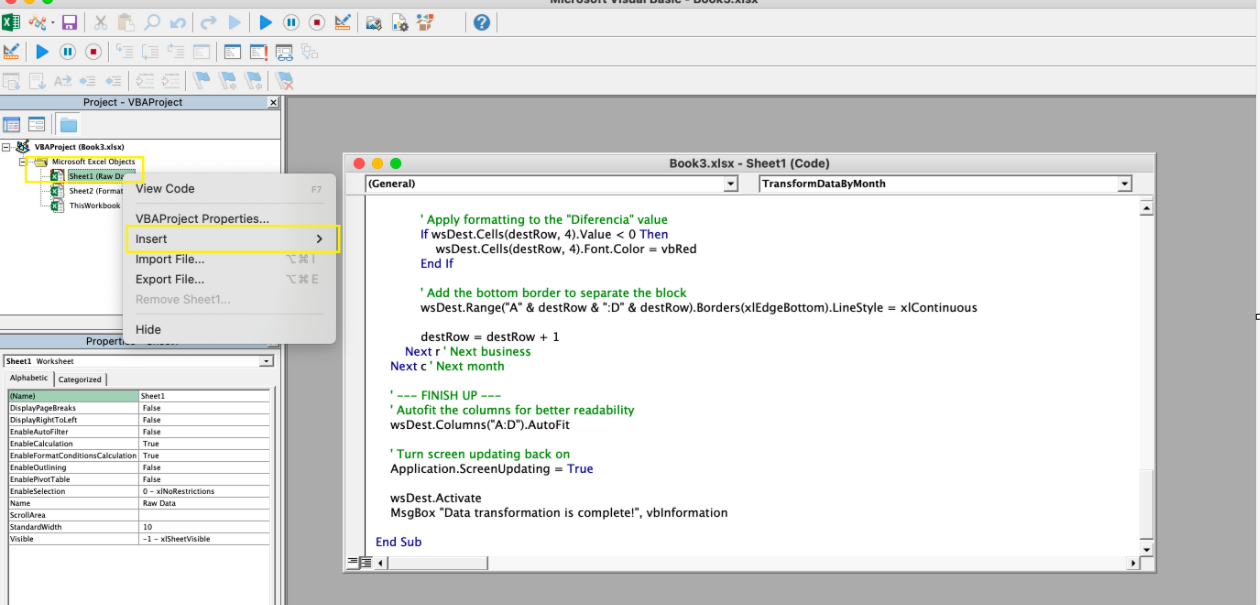Image resolution: width=1260 pixels, height=605 pixels.
Task: Open the Insert submenu in context menu
Action: (230, 239)
